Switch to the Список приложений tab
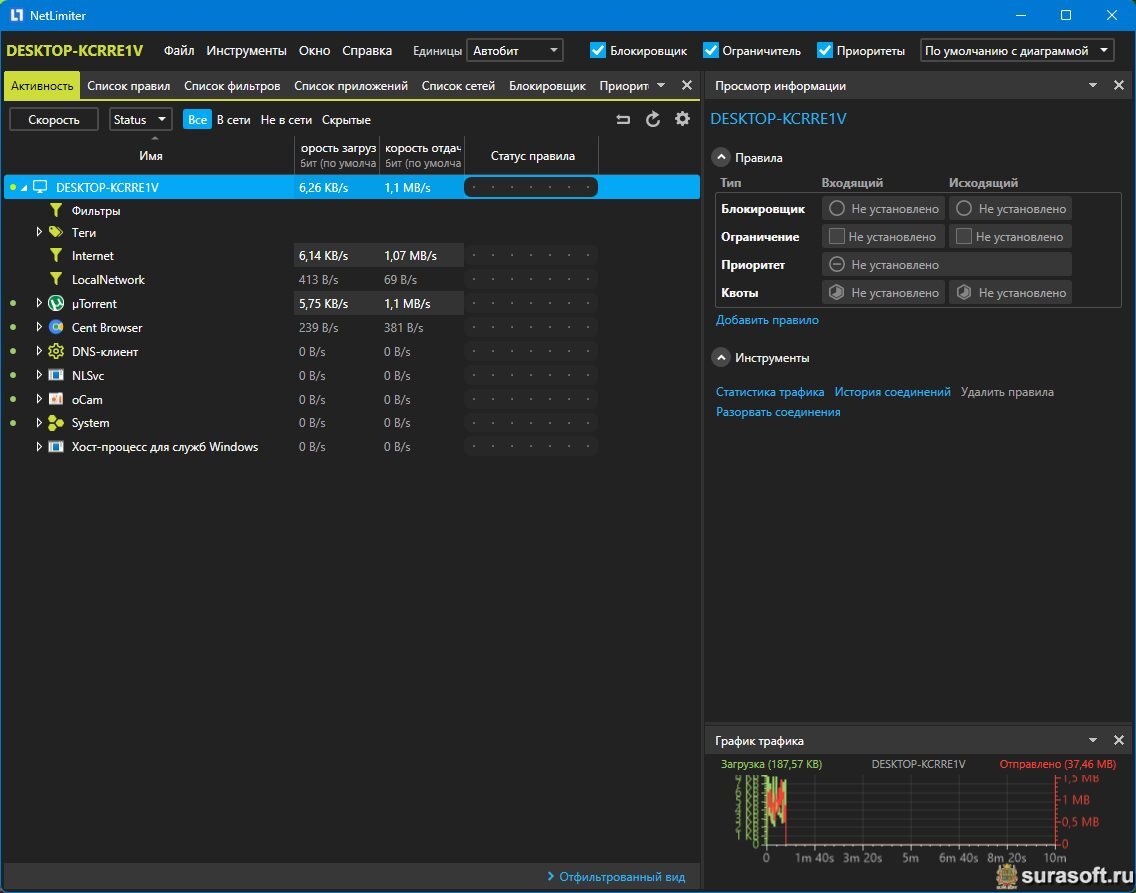This screenshot has width=1136, height=893. tap(351, 85)
